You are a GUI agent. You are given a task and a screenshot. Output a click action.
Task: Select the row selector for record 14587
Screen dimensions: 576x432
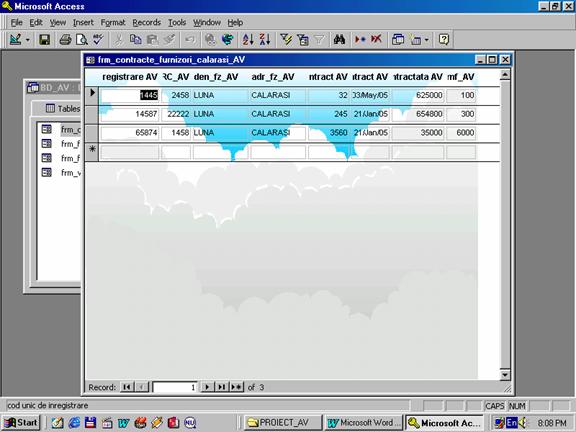tap(92, 114)
